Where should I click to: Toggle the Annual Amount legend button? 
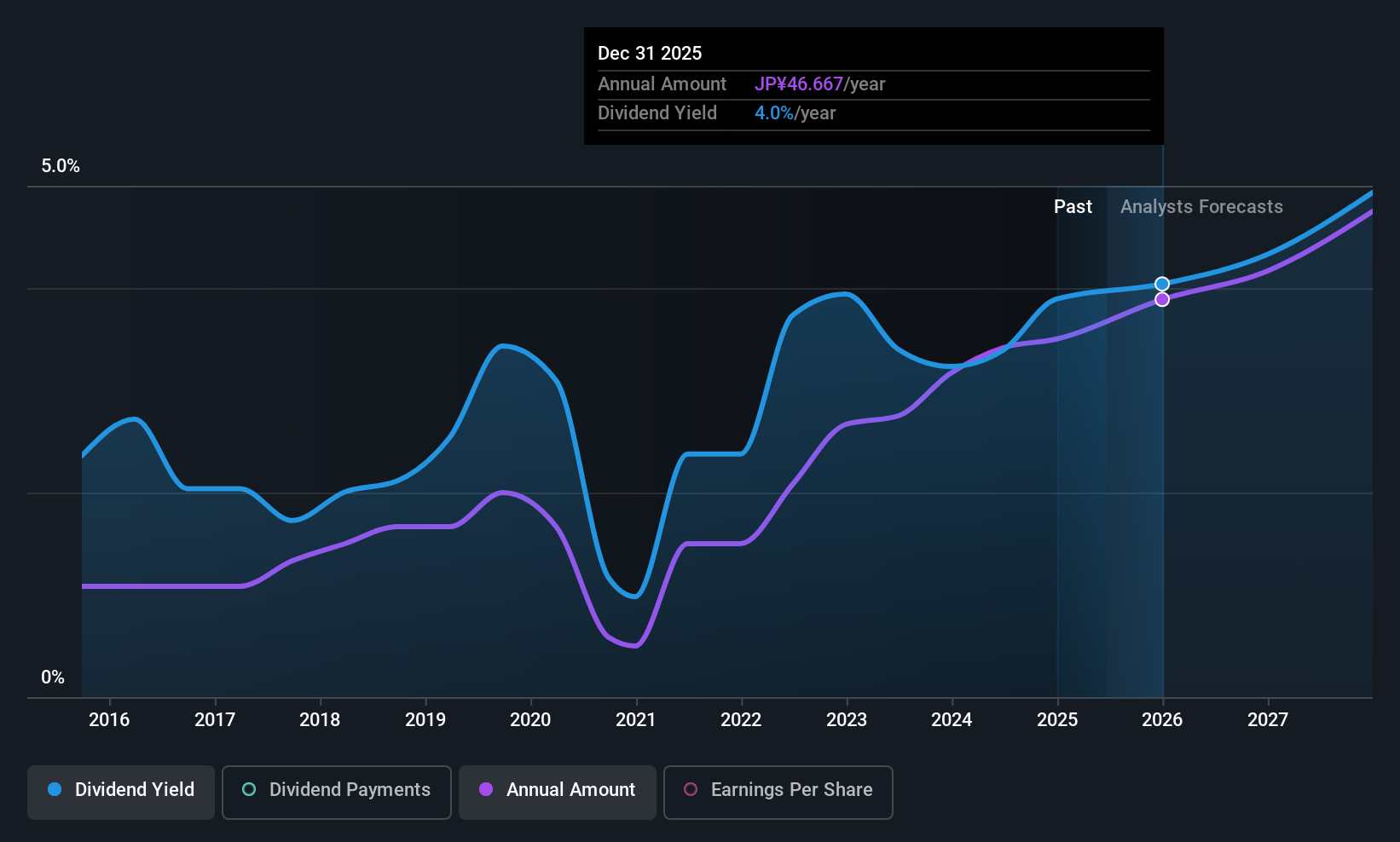coord(557,792)
